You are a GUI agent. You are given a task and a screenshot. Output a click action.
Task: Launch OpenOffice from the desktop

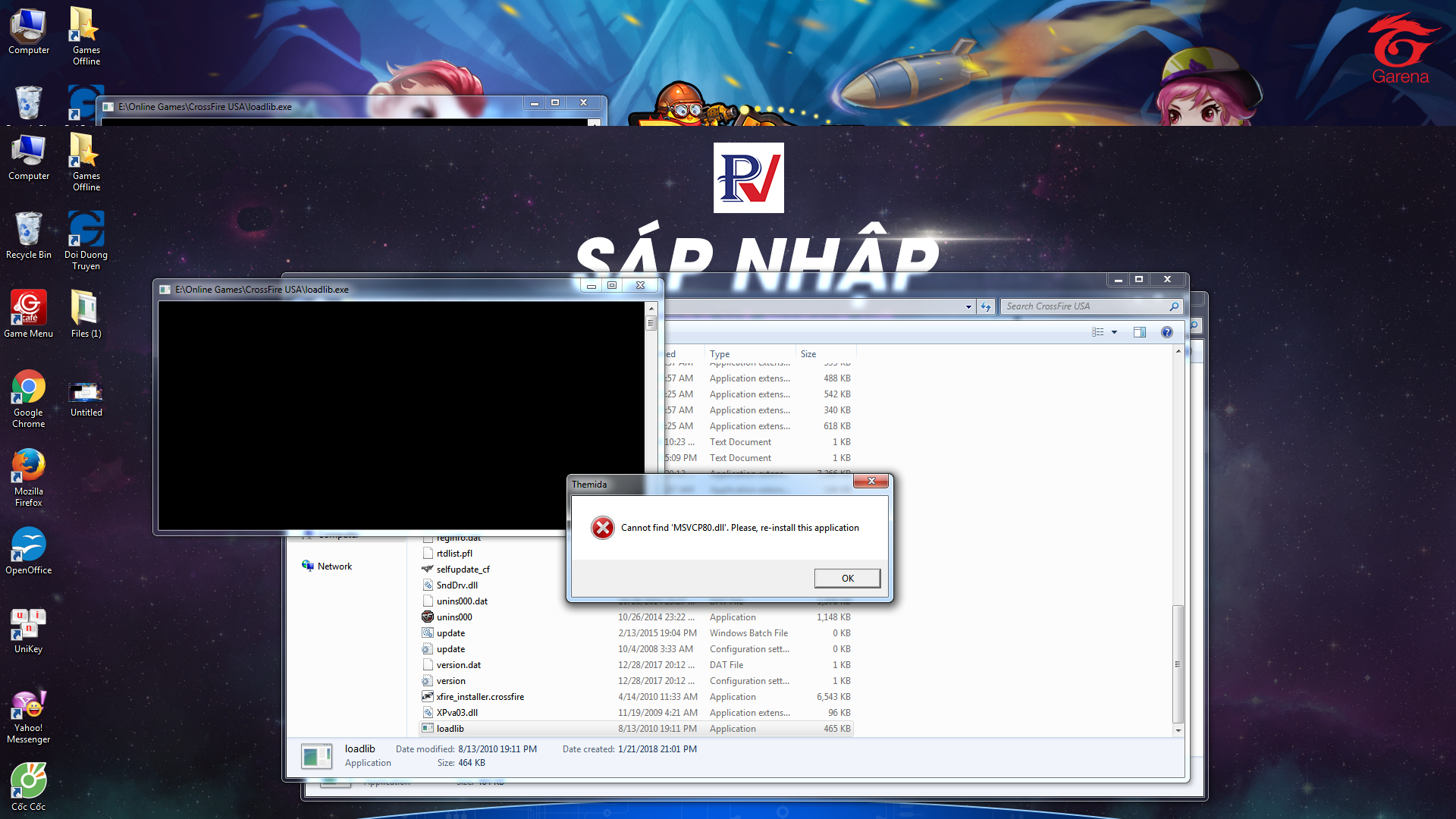[28, 551]
